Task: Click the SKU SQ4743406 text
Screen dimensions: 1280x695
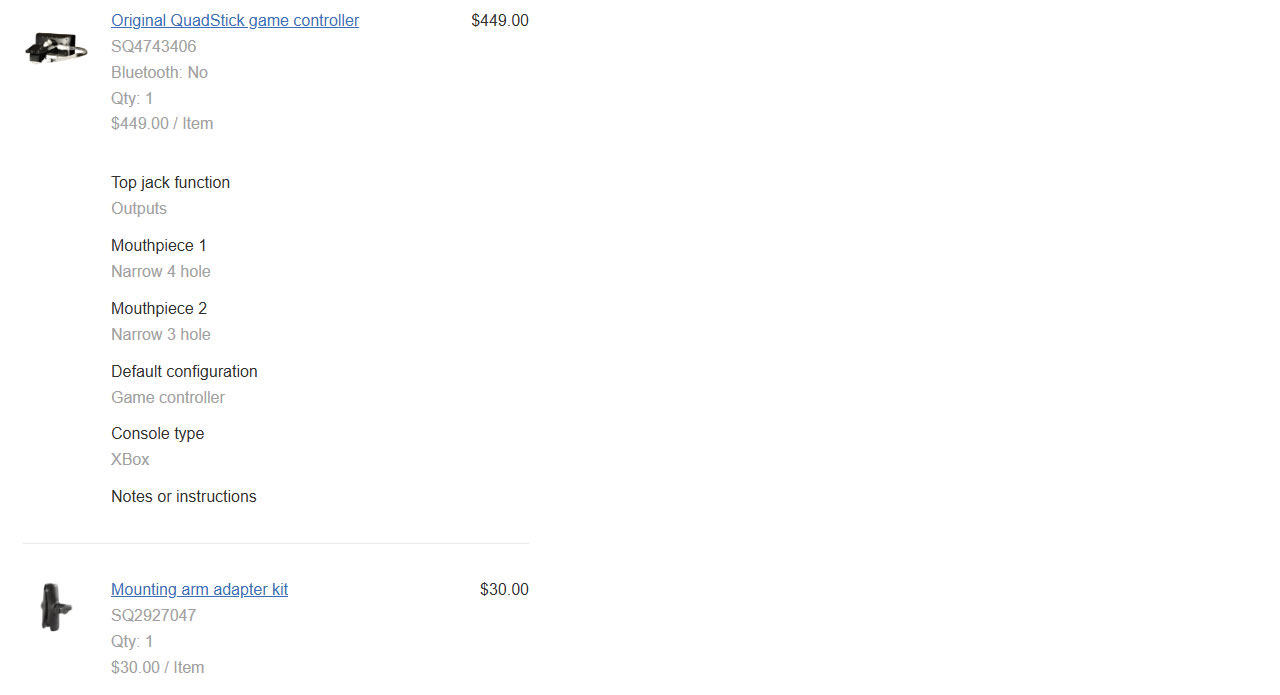Action: tap(154, 46)
